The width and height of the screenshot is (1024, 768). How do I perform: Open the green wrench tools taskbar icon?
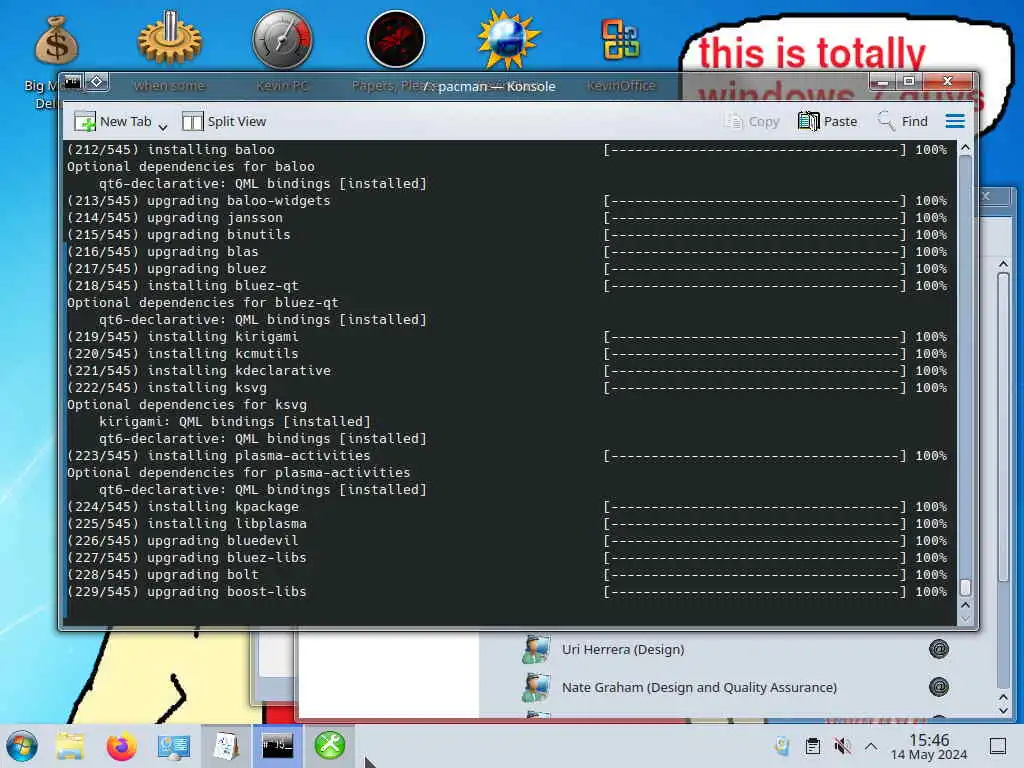point(330,745)
